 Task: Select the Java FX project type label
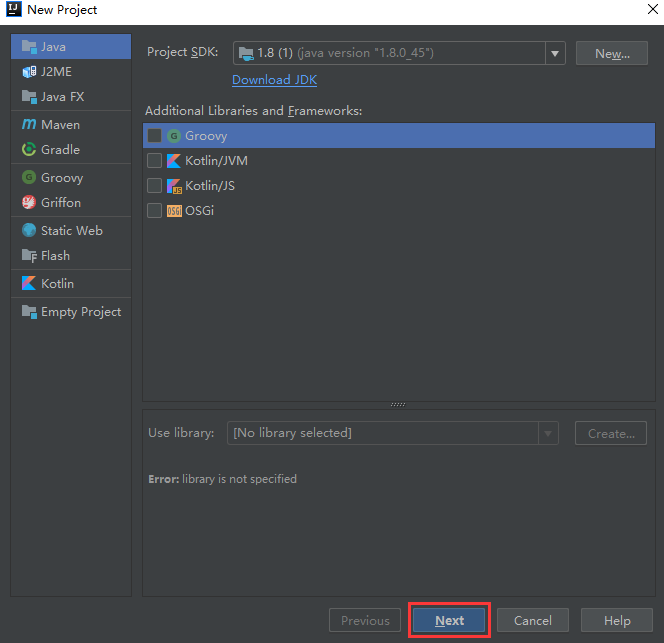[x=63, y=97]
